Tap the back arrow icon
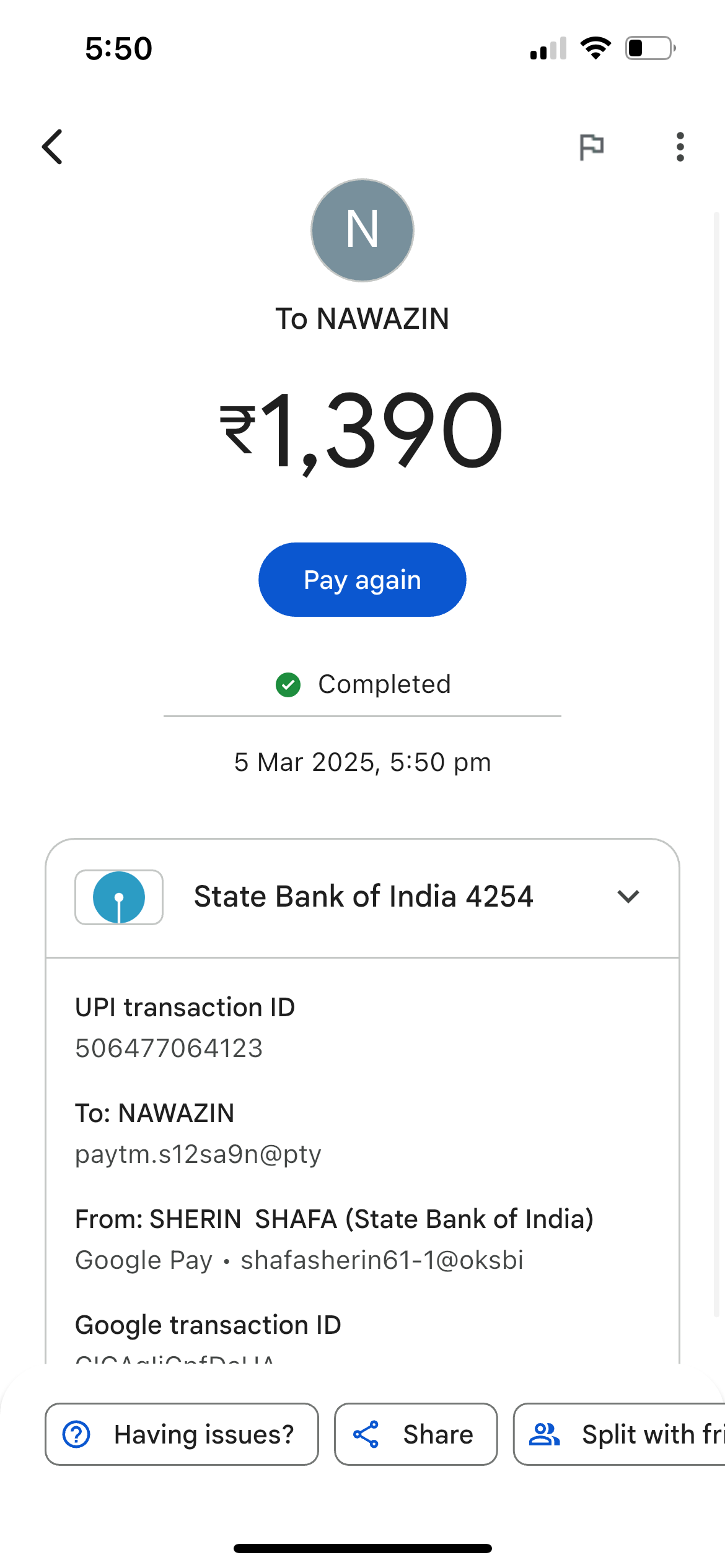Image resolution: width=725 pixels, height=1568 pixels. pos(53,147)
